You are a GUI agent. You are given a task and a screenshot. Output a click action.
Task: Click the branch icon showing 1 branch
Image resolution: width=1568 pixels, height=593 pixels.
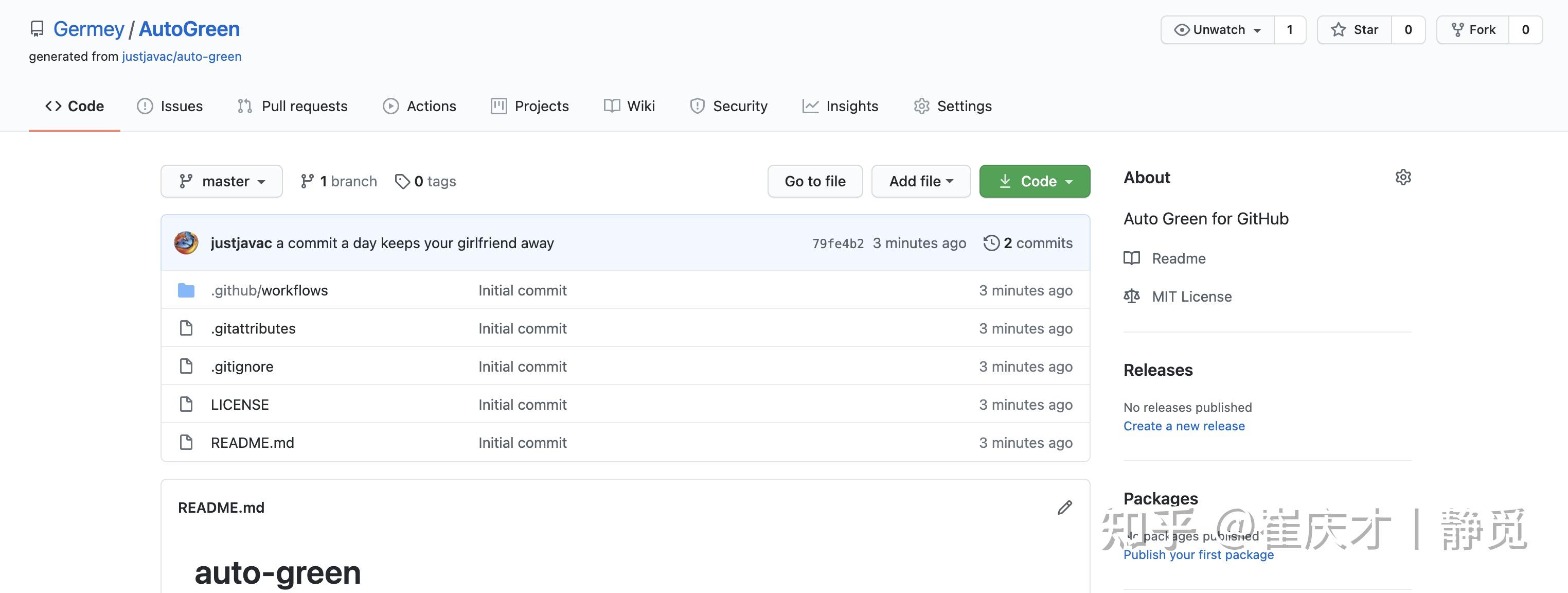[x=307, y=181]
